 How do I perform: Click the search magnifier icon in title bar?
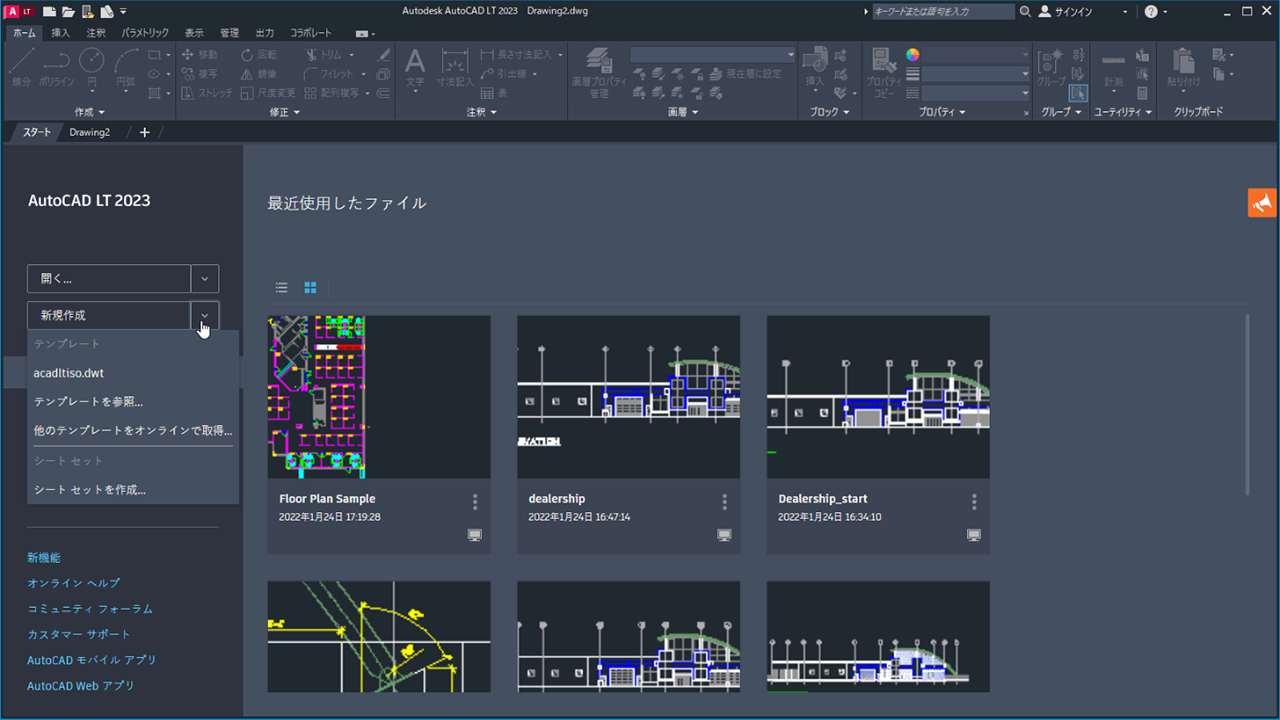point(1025,12)
